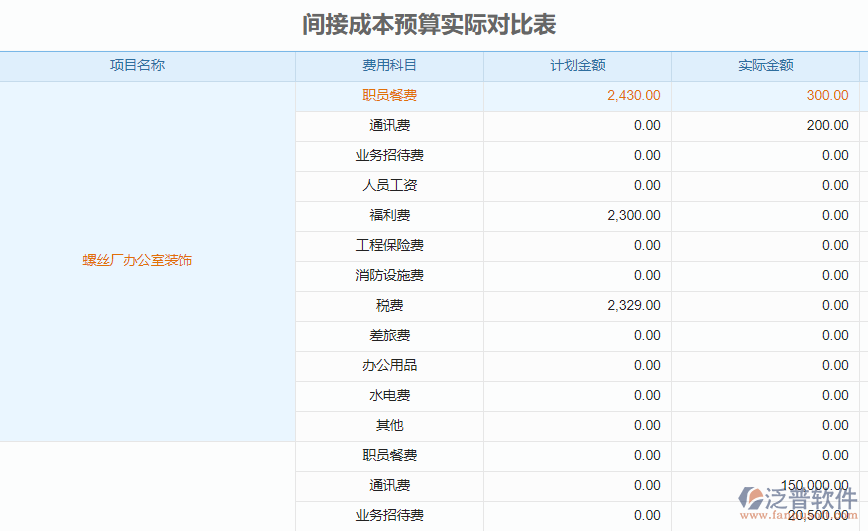
Task: Select the 人员工资 expense row
Action: (389, 186)
